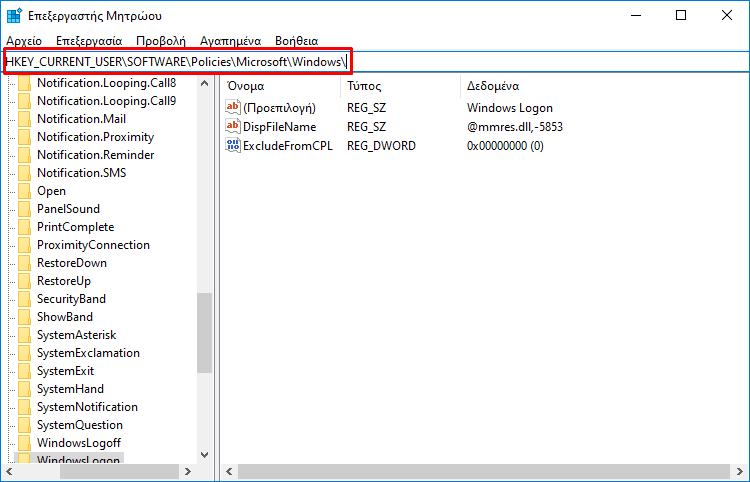Click the Windows Logon data cell
Screen dimensions: 750x482
(x=509, y=108)
